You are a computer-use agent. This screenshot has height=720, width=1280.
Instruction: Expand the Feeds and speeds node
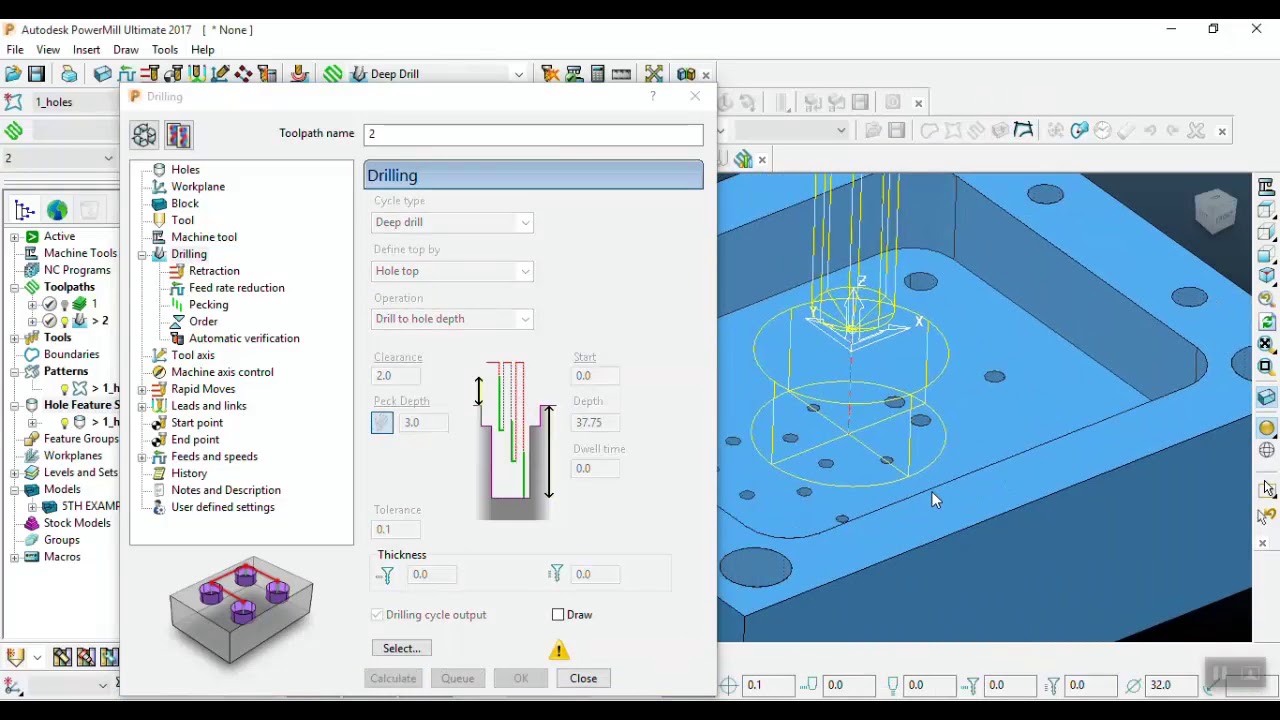[142, 457]
